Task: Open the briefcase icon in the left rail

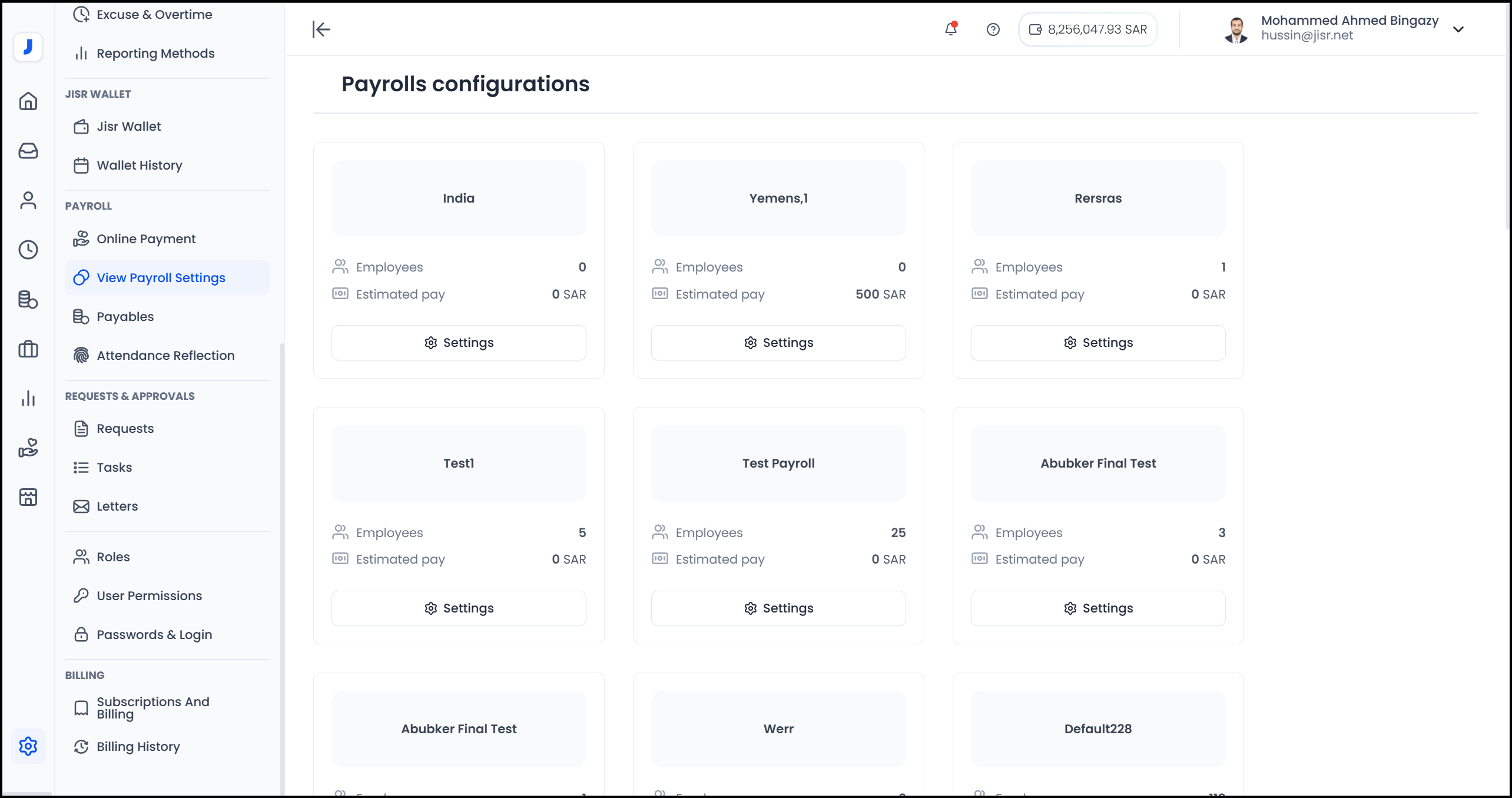Action: click(28, 349)
